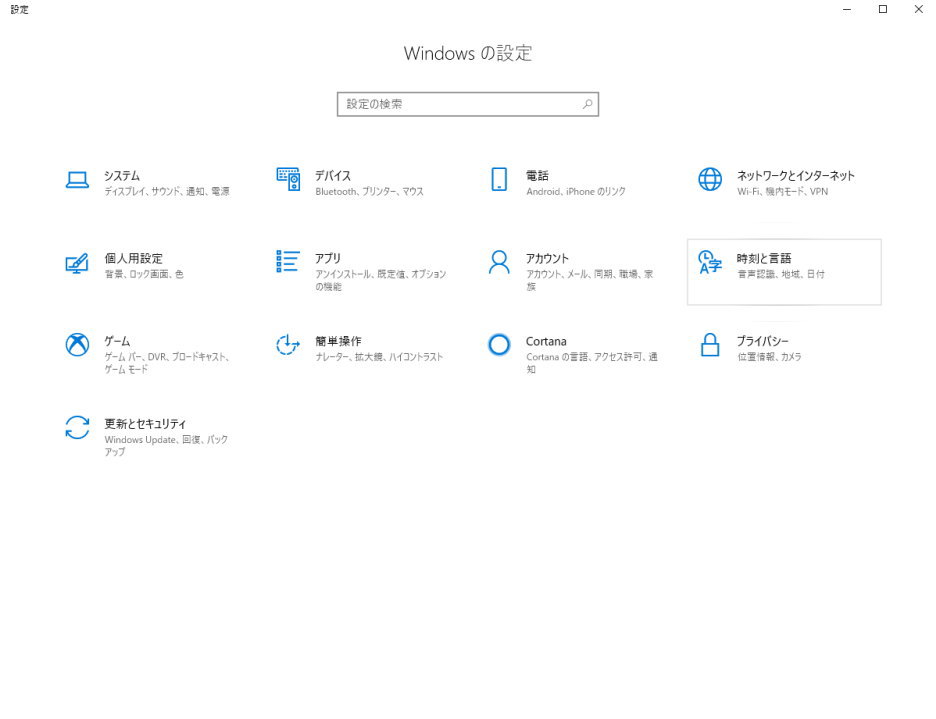Open the プライバシー padlock icon
Image resolution: width=936 pixels, height=719 pixels.
click(x=710, y=345)
